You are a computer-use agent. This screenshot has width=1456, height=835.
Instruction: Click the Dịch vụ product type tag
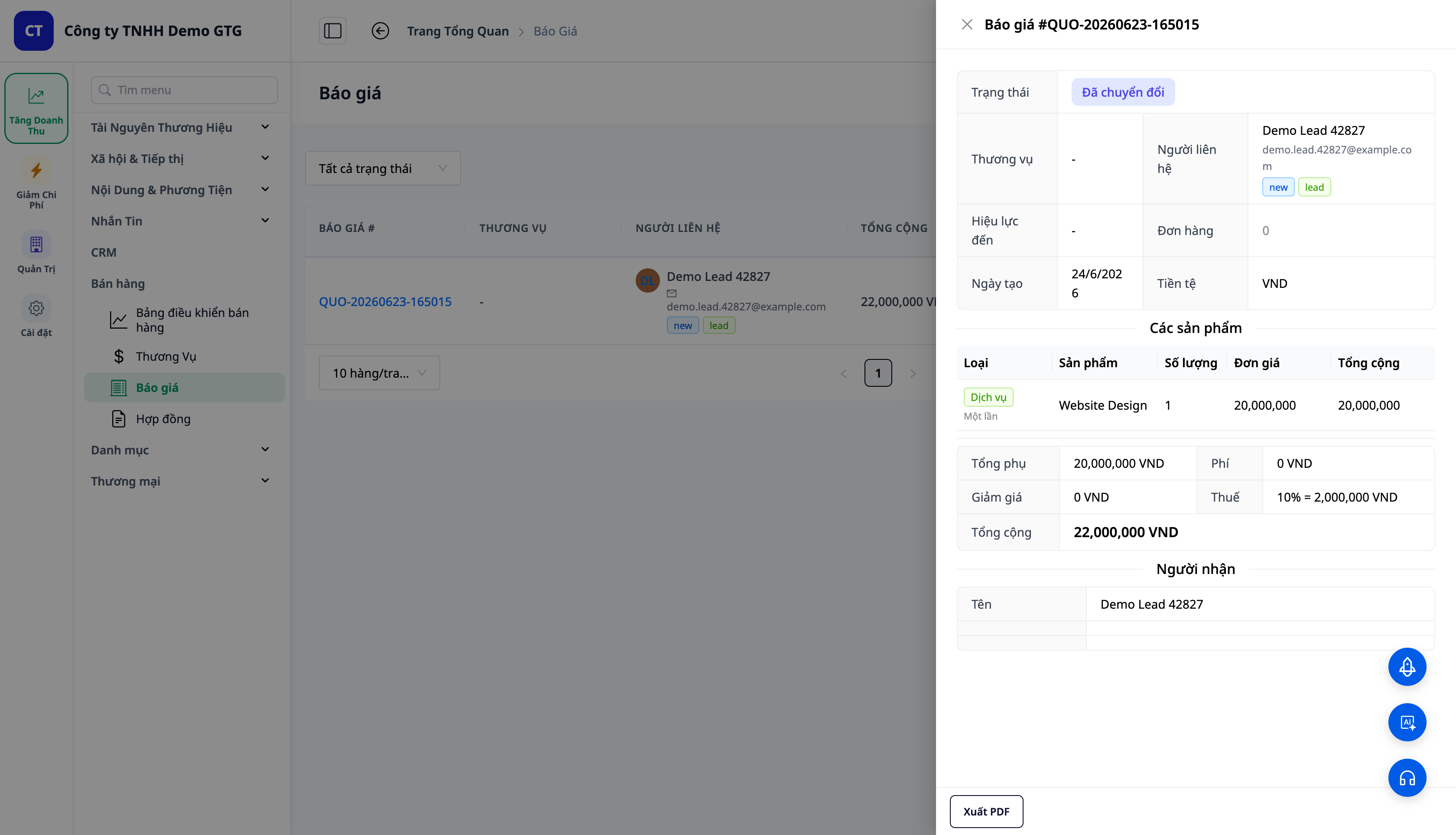pyautogui.click(x=988, y=398)
